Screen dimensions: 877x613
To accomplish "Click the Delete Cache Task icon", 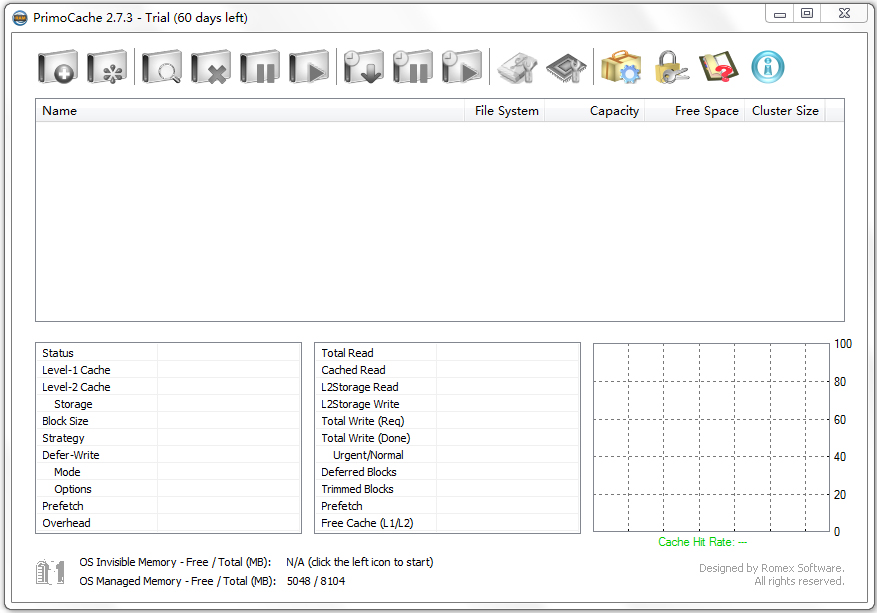I will point(211,68).
